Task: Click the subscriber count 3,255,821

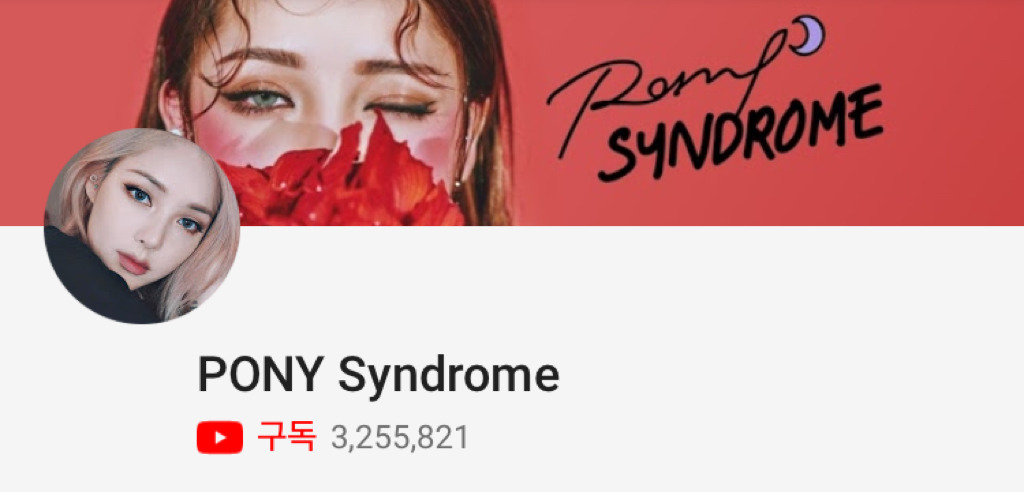Action: (400, 438)
